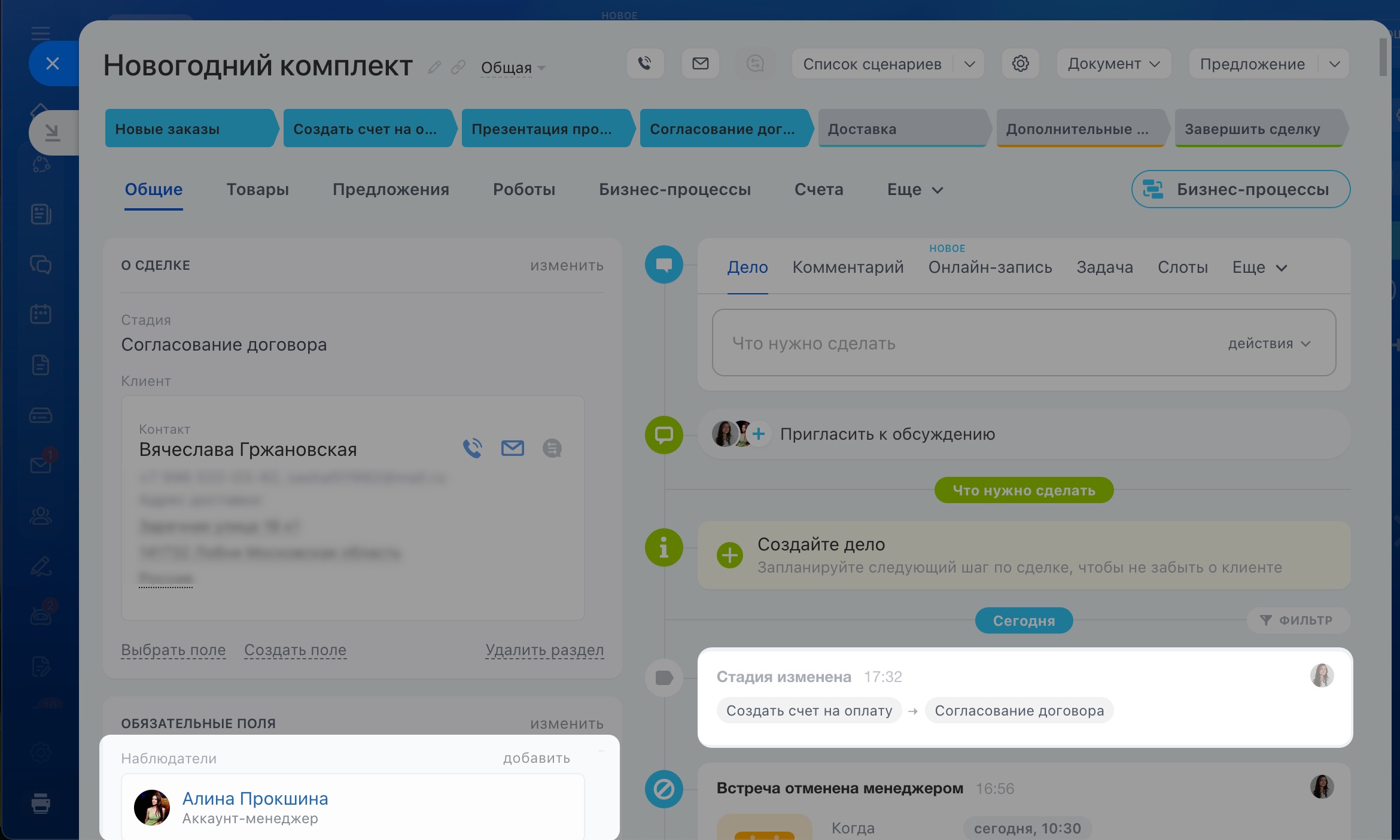Click Выбрать поле link
The height and width of the screenshot is (840, 1400).
174,650
